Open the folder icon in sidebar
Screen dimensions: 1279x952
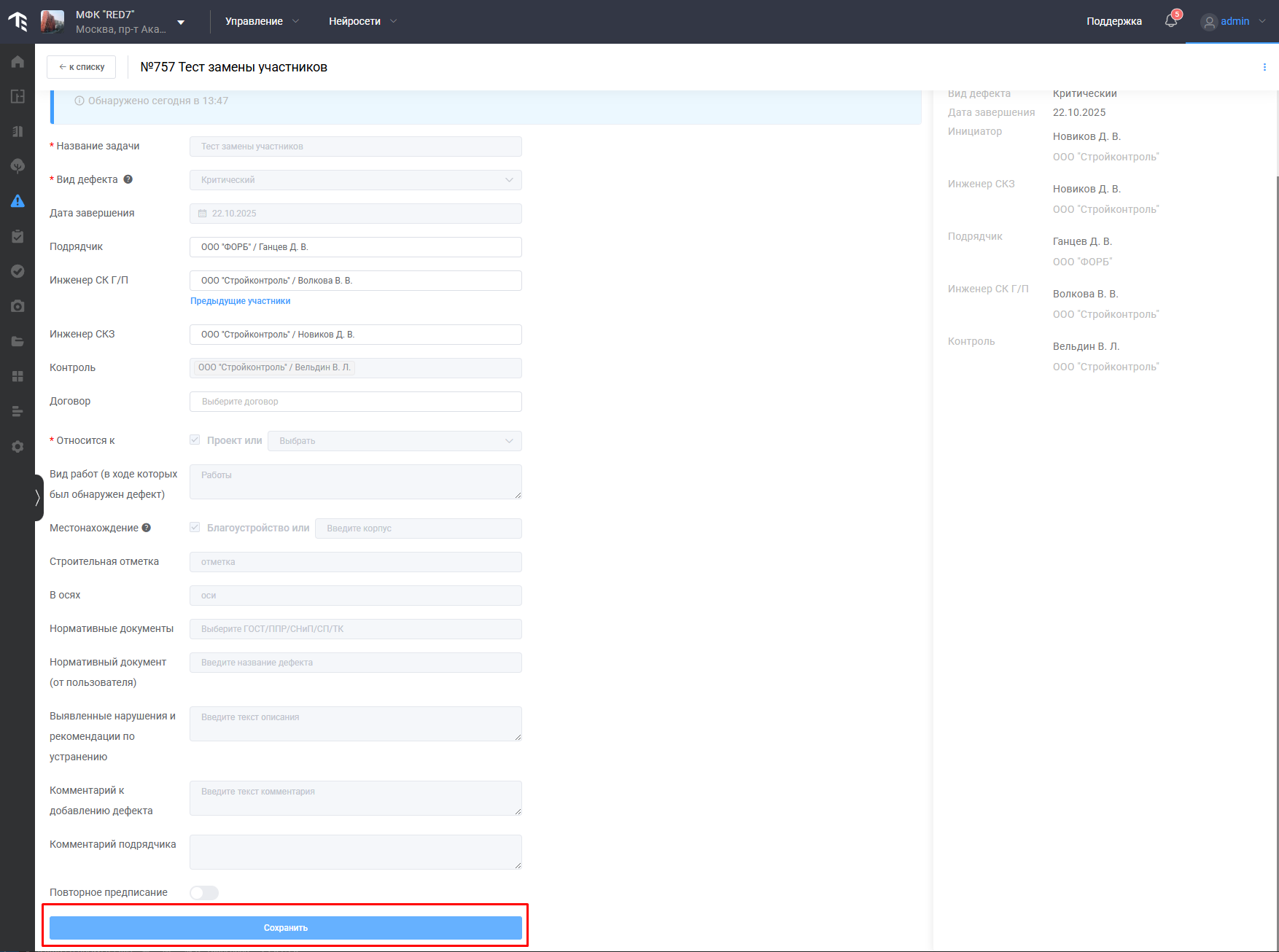pos(18,341)
